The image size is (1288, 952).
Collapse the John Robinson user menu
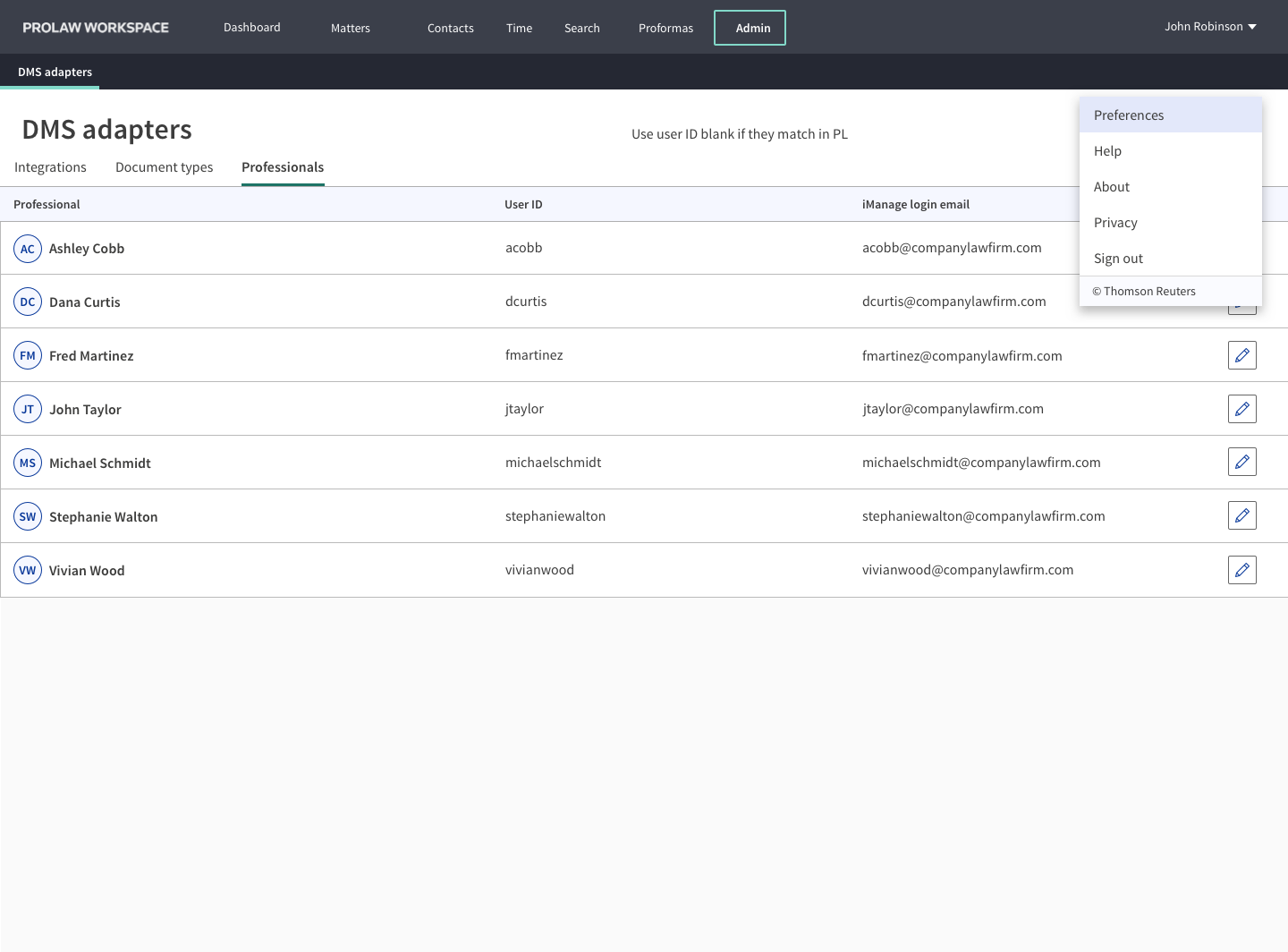coord(1211,27)
